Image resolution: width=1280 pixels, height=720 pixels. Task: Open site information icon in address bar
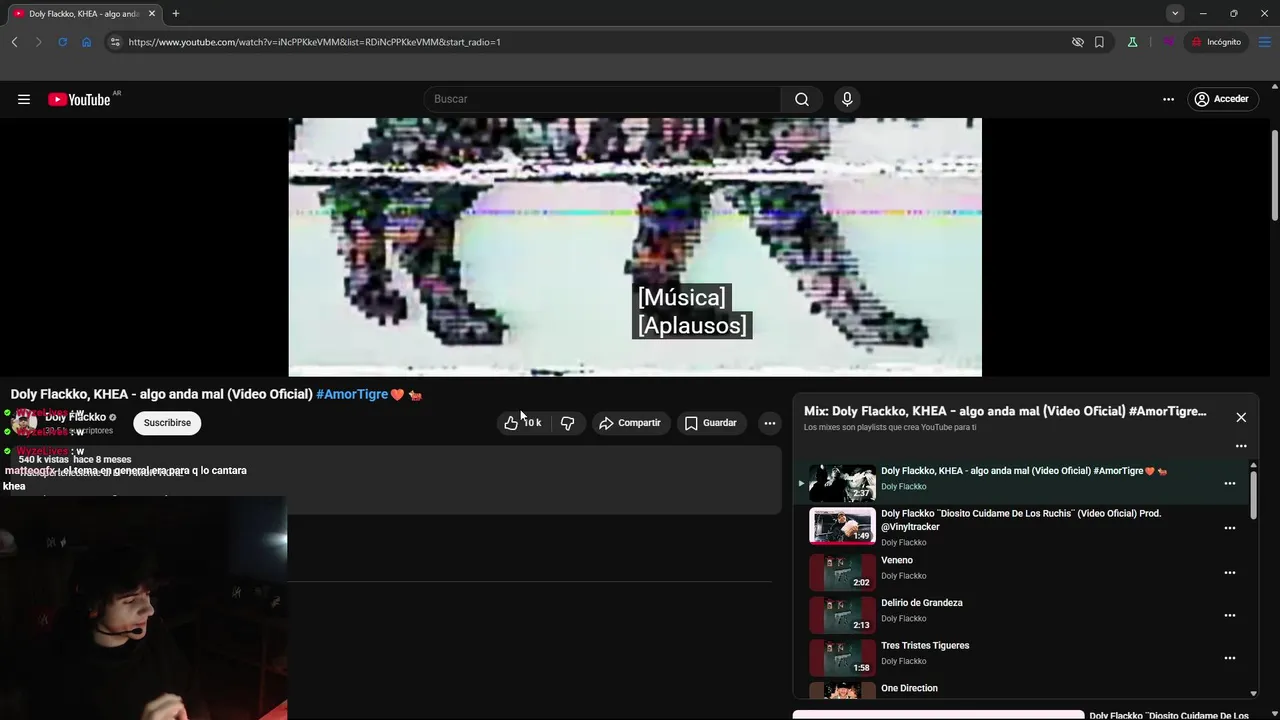pyautogui.click(x=115, y=42)
